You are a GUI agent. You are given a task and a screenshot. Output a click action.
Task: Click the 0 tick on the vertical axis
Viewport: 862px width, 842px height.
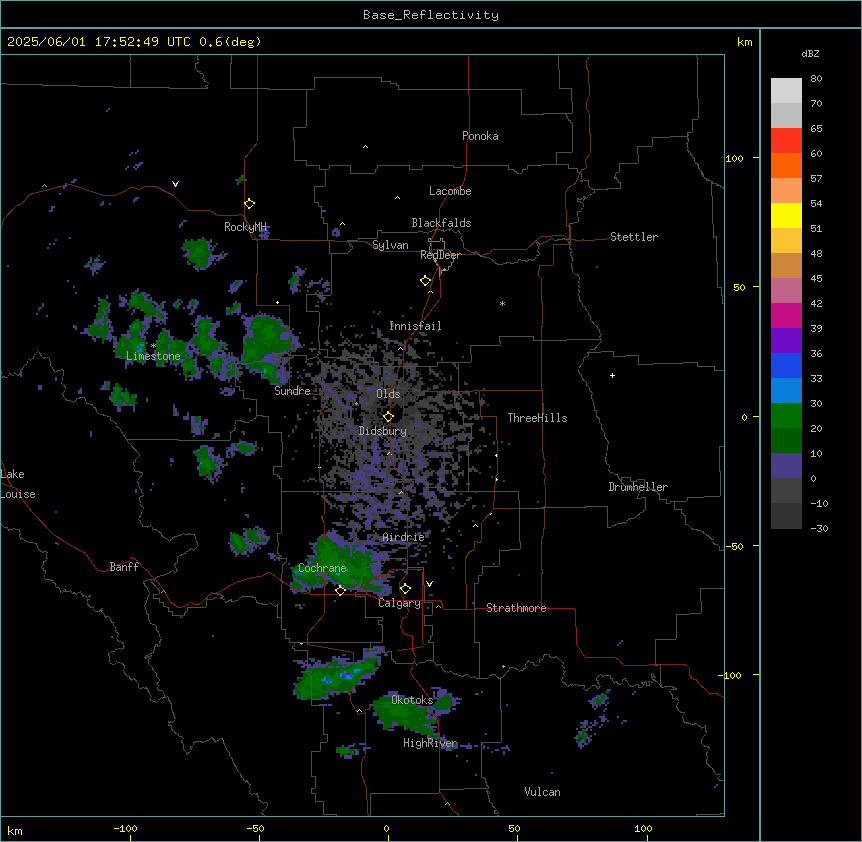744,417
